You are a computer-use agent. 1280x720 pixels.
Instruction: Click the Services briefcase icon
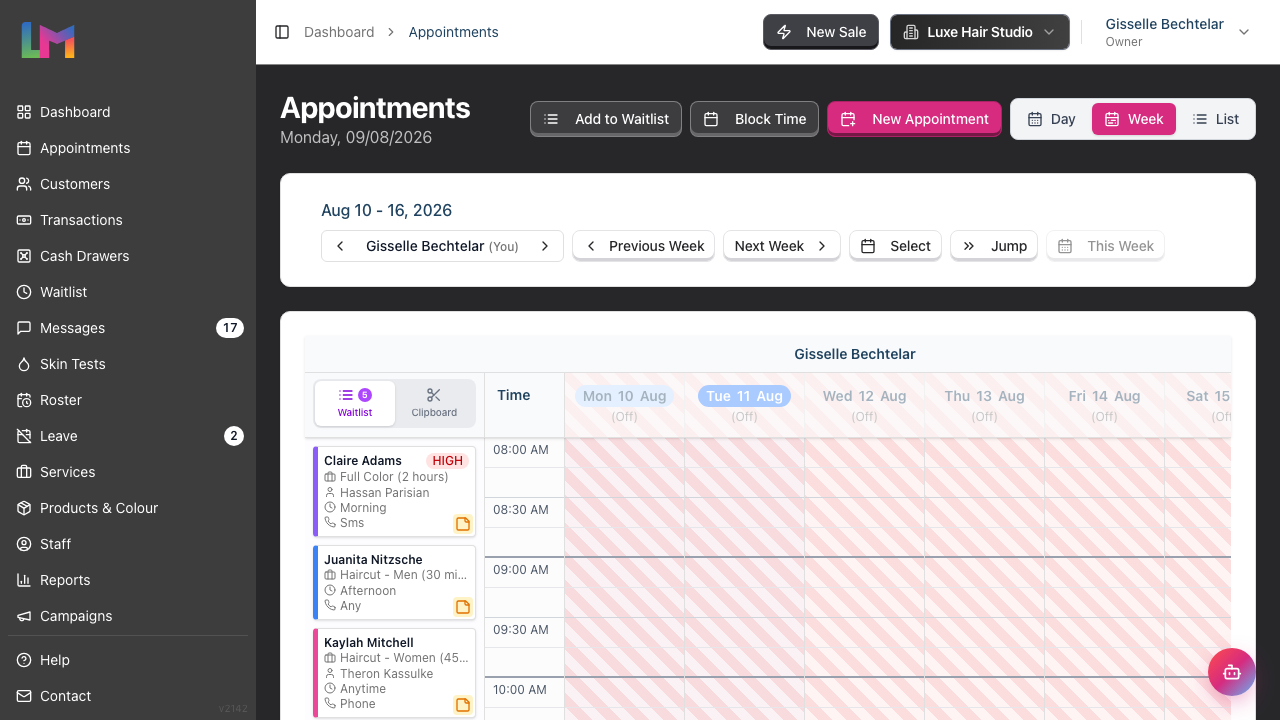(24, 472)
